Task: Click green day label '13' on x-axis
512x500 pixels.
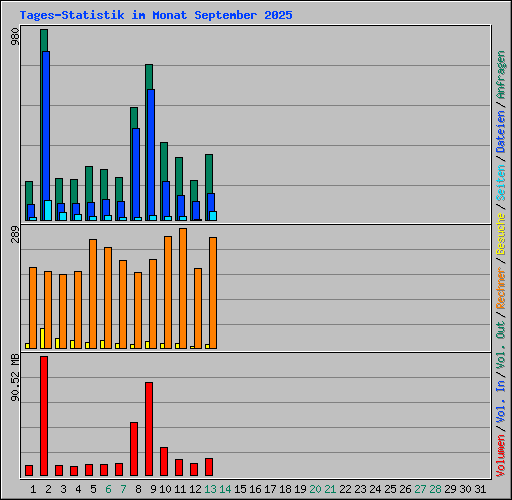Action: [210, 489]
